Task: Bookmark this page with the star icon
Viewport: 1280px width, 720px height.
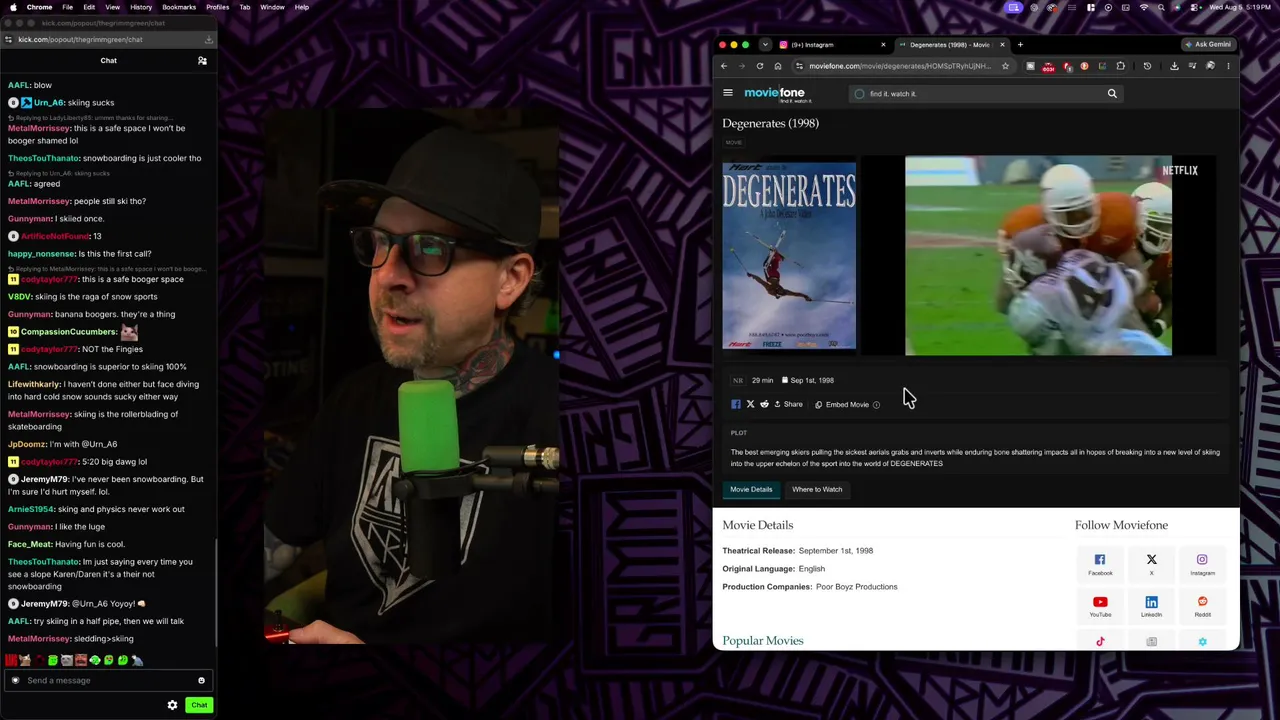Action: coord(1005,66)
